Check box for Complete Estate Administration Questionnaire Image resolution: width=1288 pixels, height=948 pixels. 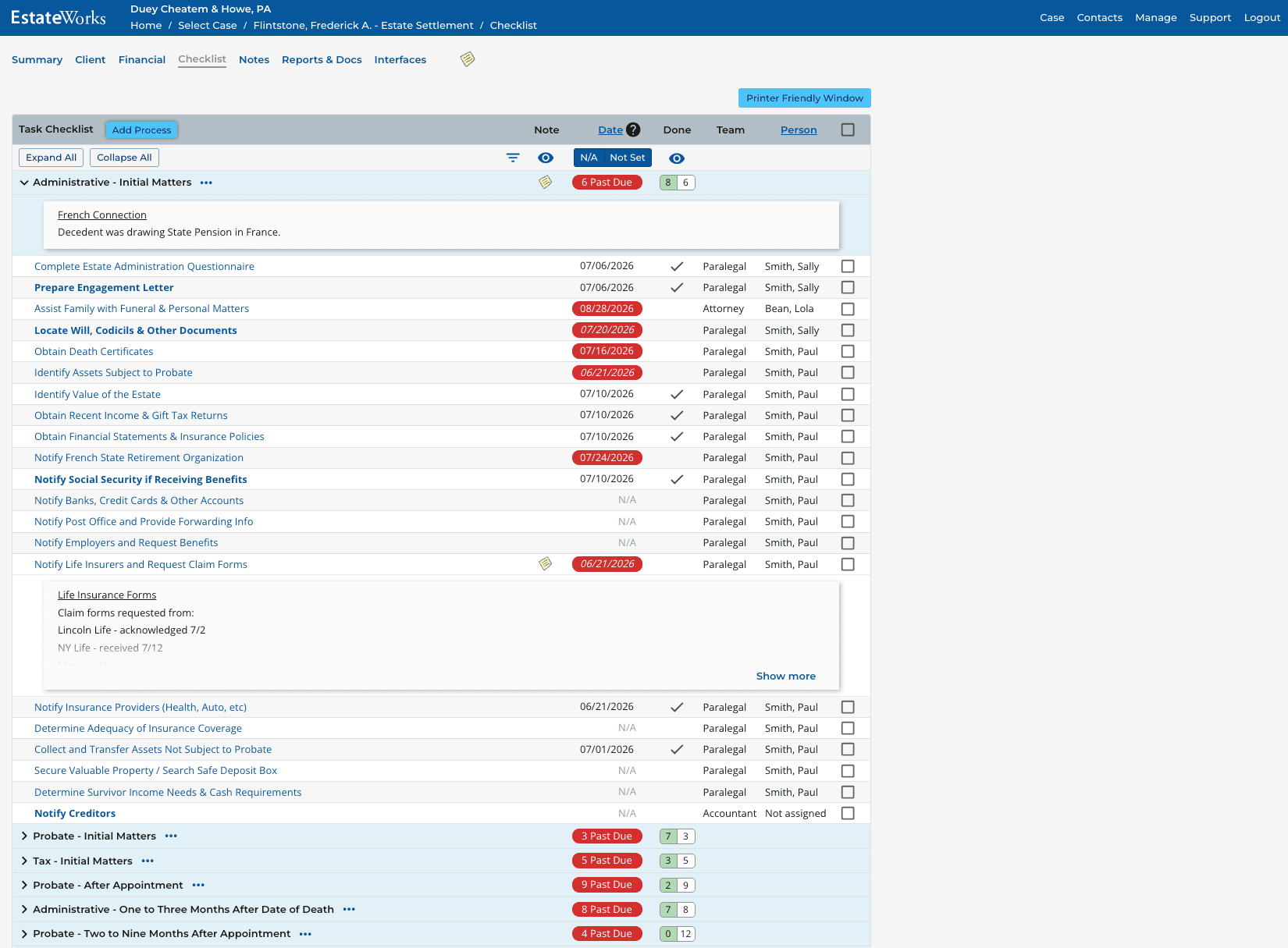click(848, 267)
